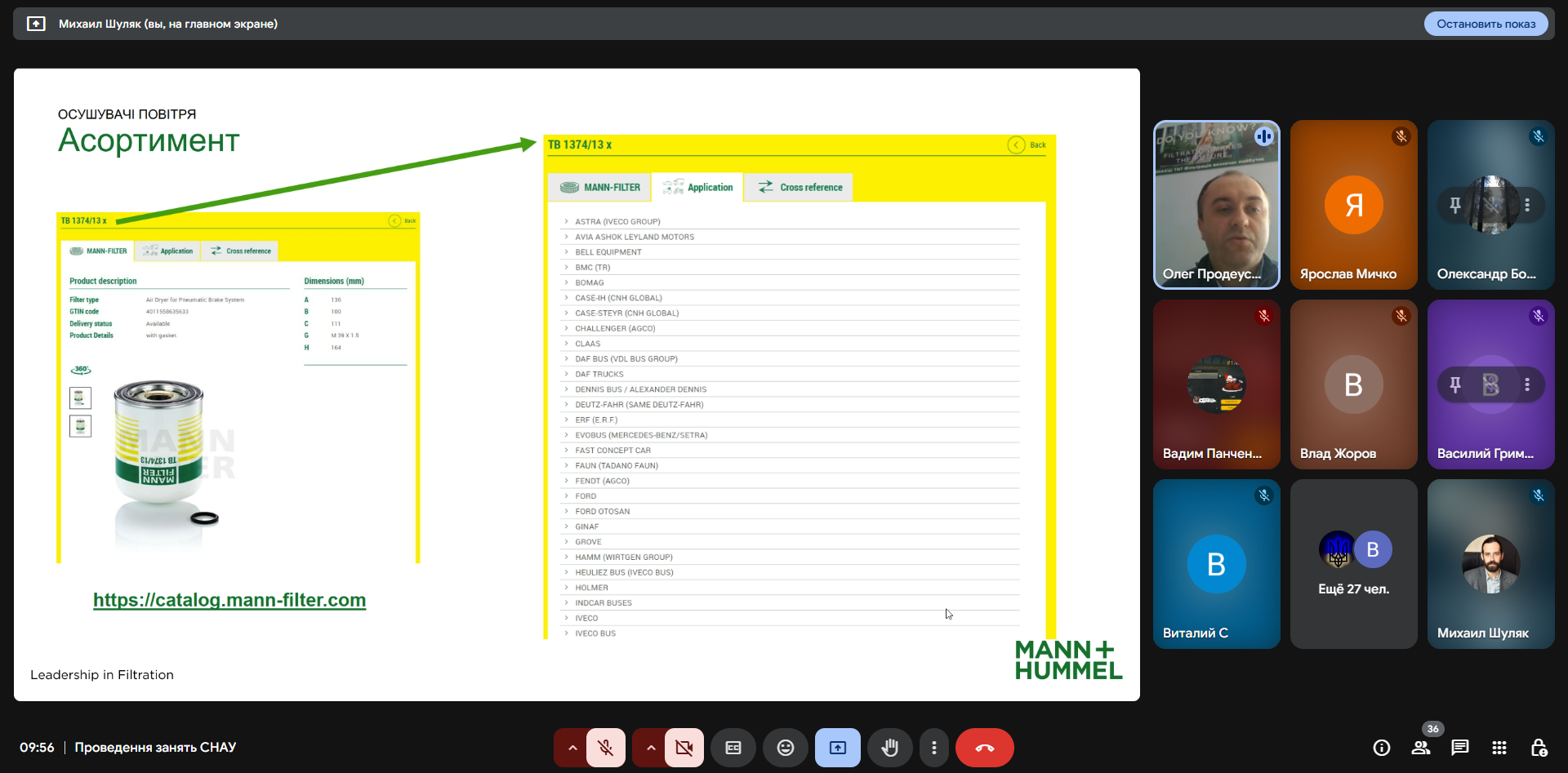Select first product thumbnail image
The width and height of the screenshot is (1568, 773).
click(x=80, y=398)
